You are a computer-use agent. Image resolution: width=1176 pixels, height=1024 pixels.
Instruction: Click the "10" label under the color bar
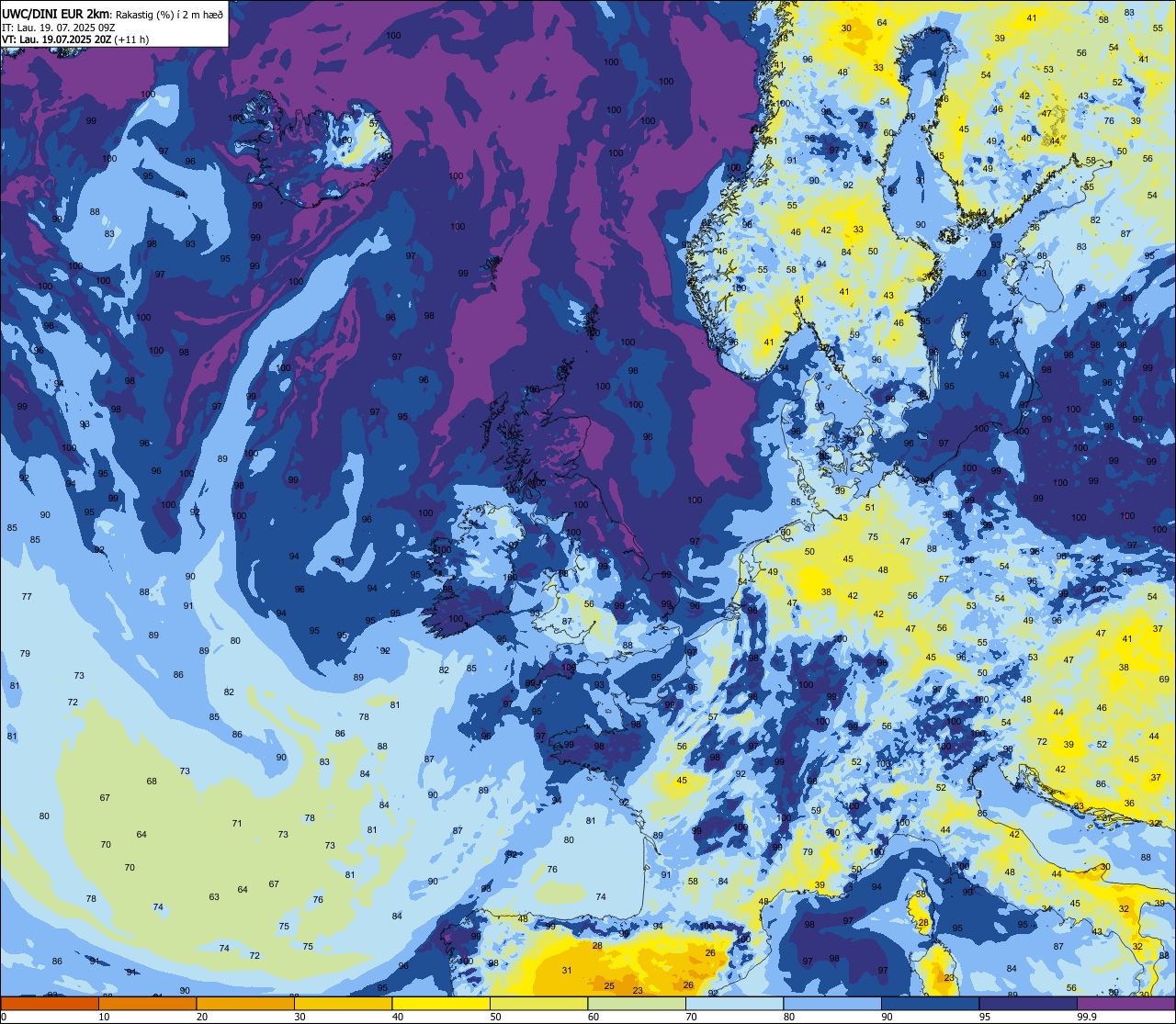(x=105, y=1017)
